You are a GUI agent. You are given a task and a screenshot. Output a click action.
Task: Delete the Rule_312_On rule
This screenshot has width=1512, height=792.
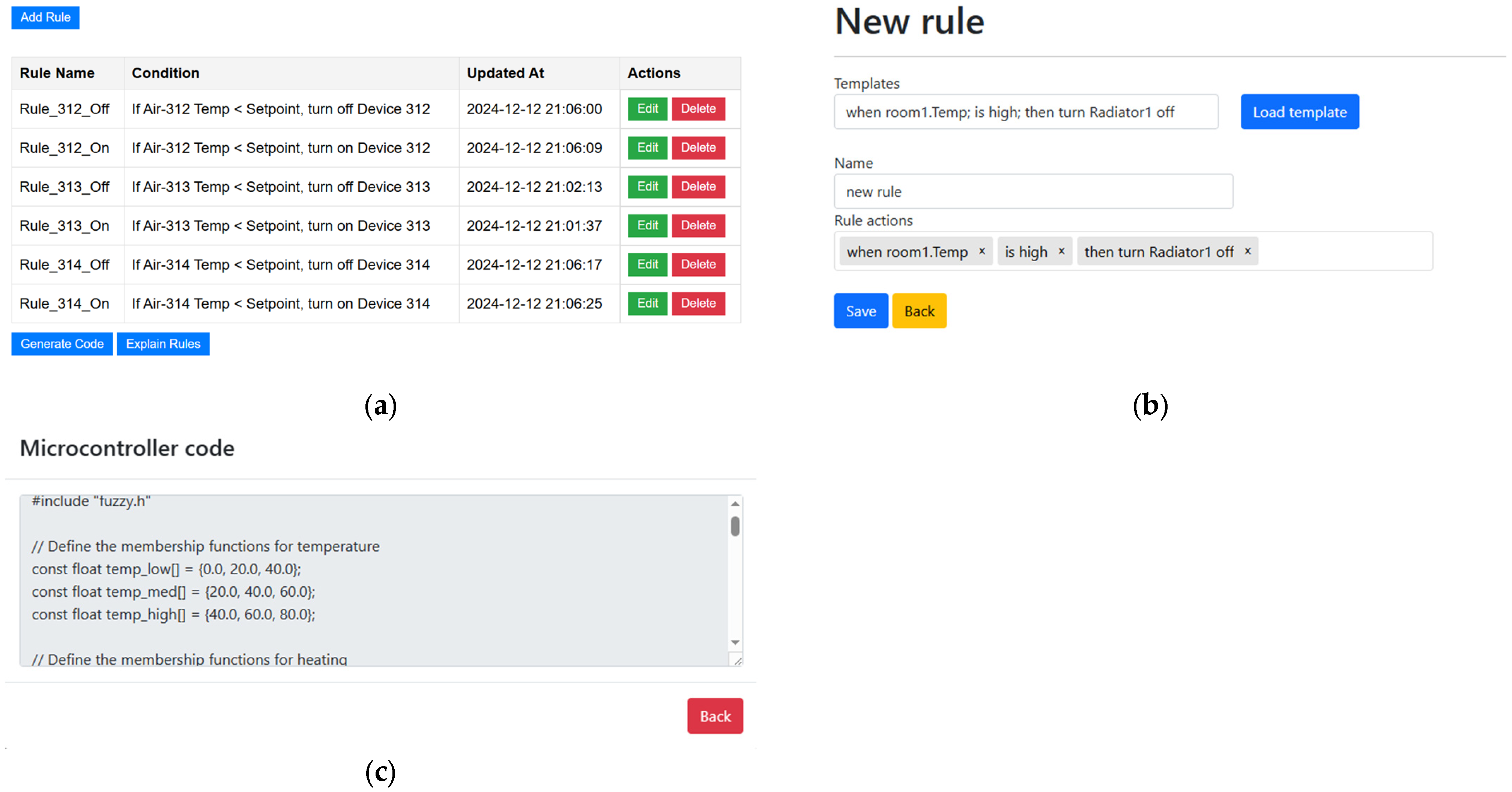(x=698, y=148)
